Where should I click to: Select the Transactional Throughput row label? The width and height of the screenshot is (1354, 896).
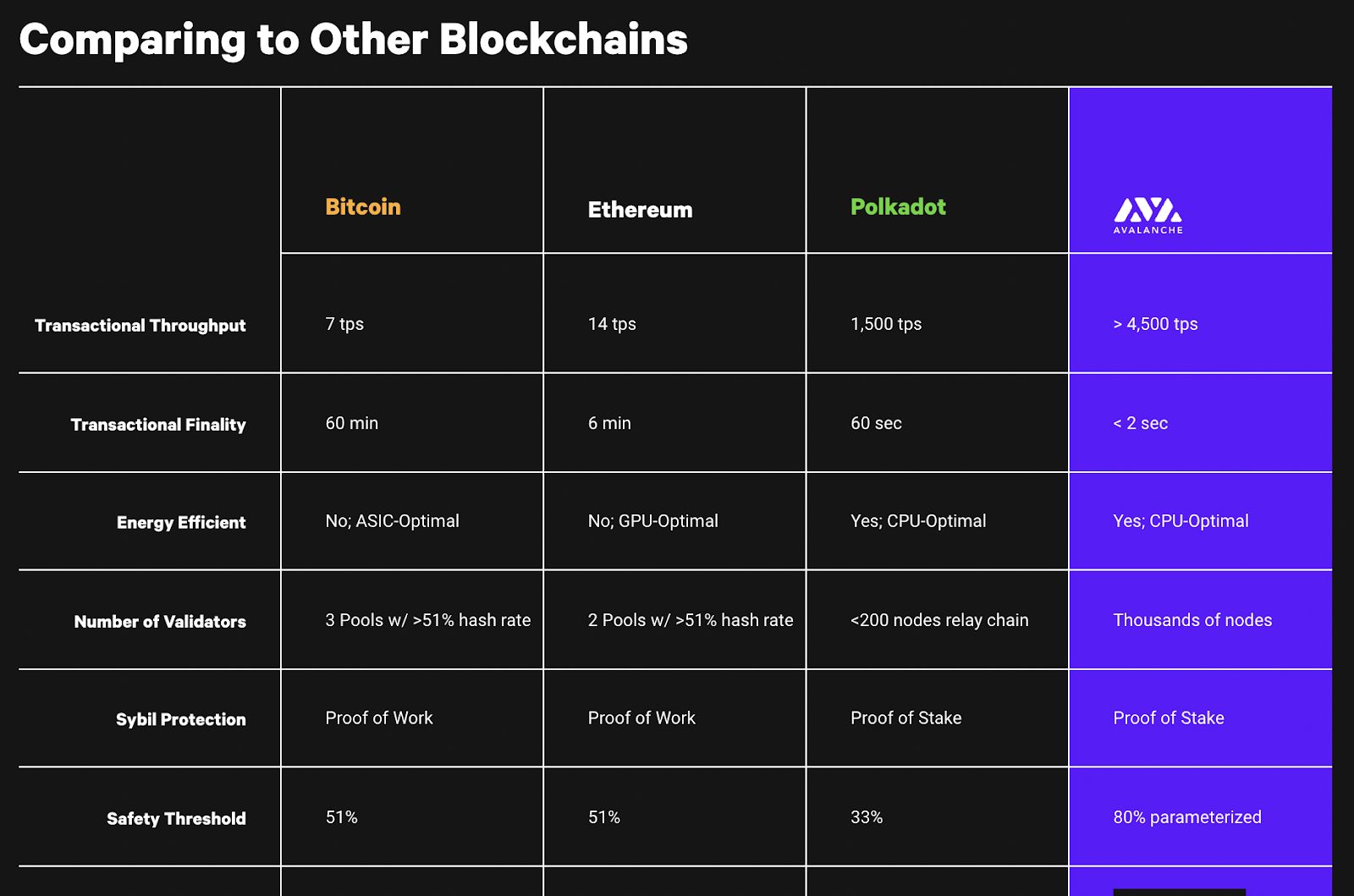(x=140, y=326)
